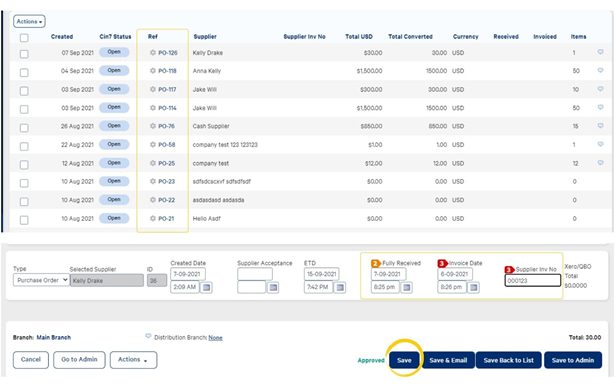Open the Purchase Order type dropdown
This screenshot has height=389, width=615.
[x=41, y=280]
